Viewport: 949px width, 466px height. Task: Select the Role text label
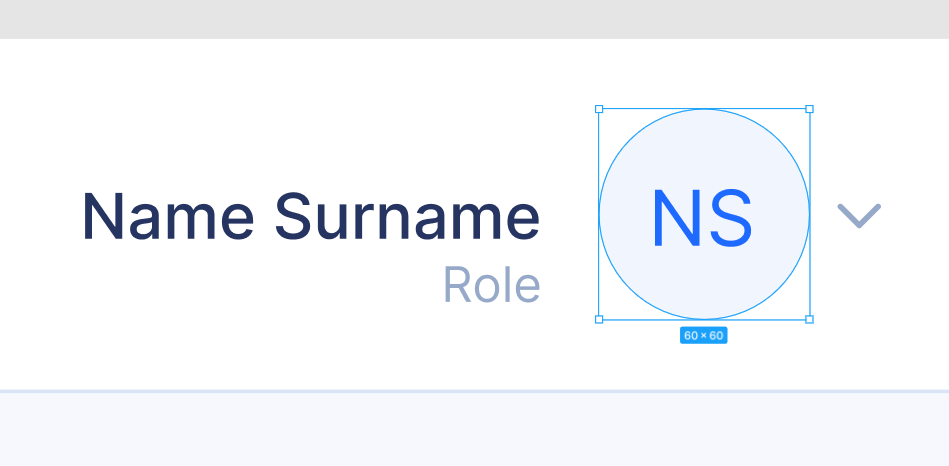491,285
